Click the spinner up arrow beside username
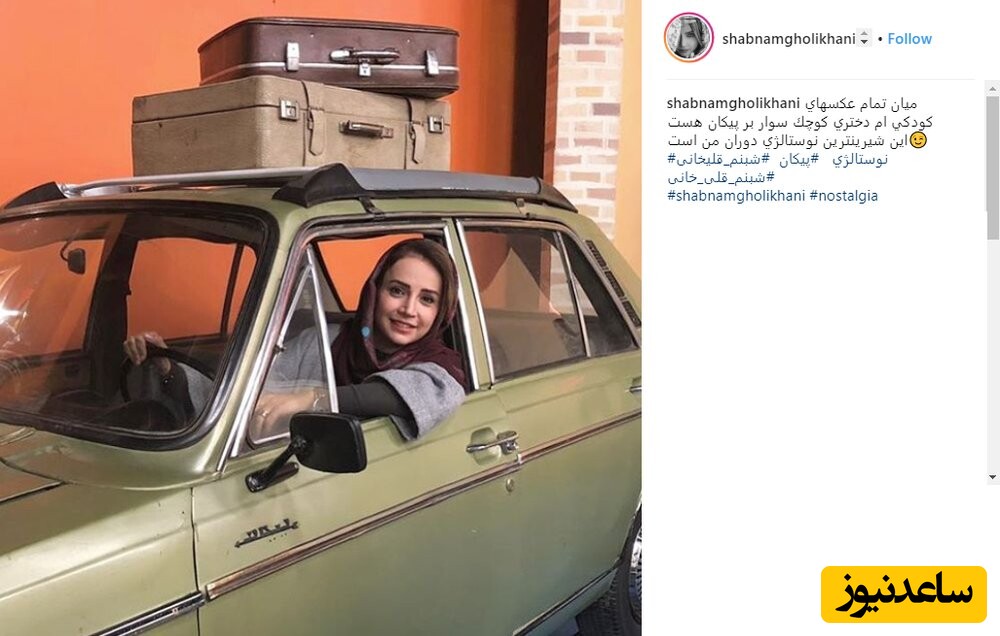The width and height of the screenshot is (1000, 636). (864, 34)
